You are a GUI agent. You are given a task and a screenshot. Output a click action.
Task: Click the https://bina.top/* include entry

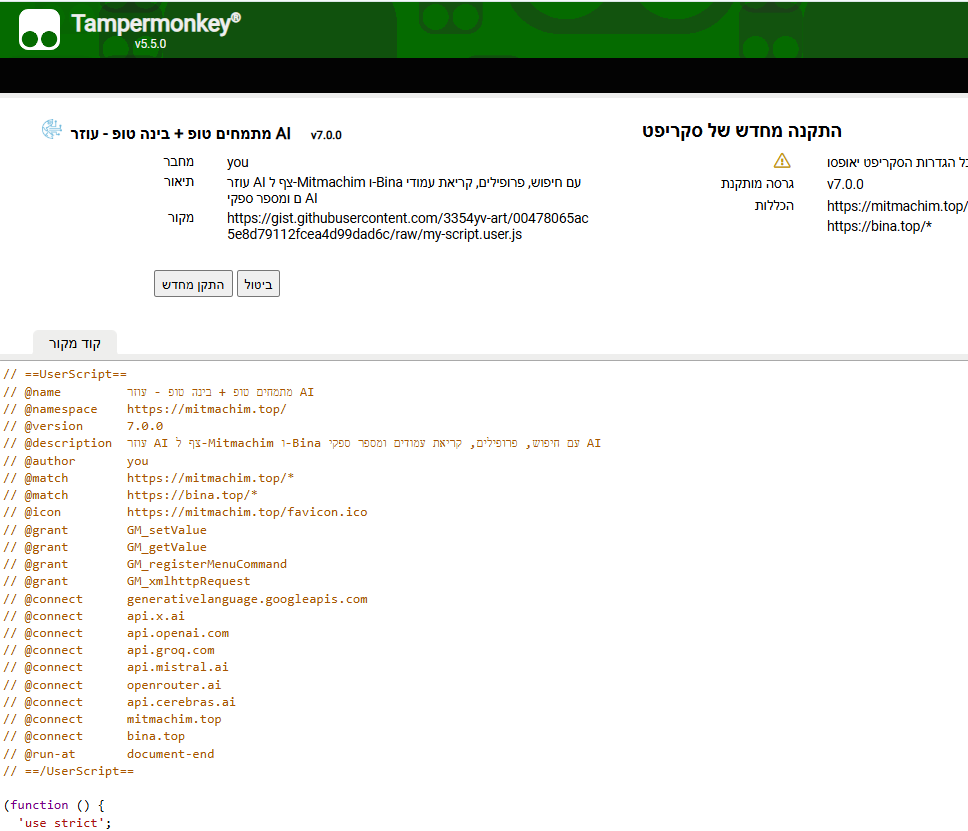point(879,226)
